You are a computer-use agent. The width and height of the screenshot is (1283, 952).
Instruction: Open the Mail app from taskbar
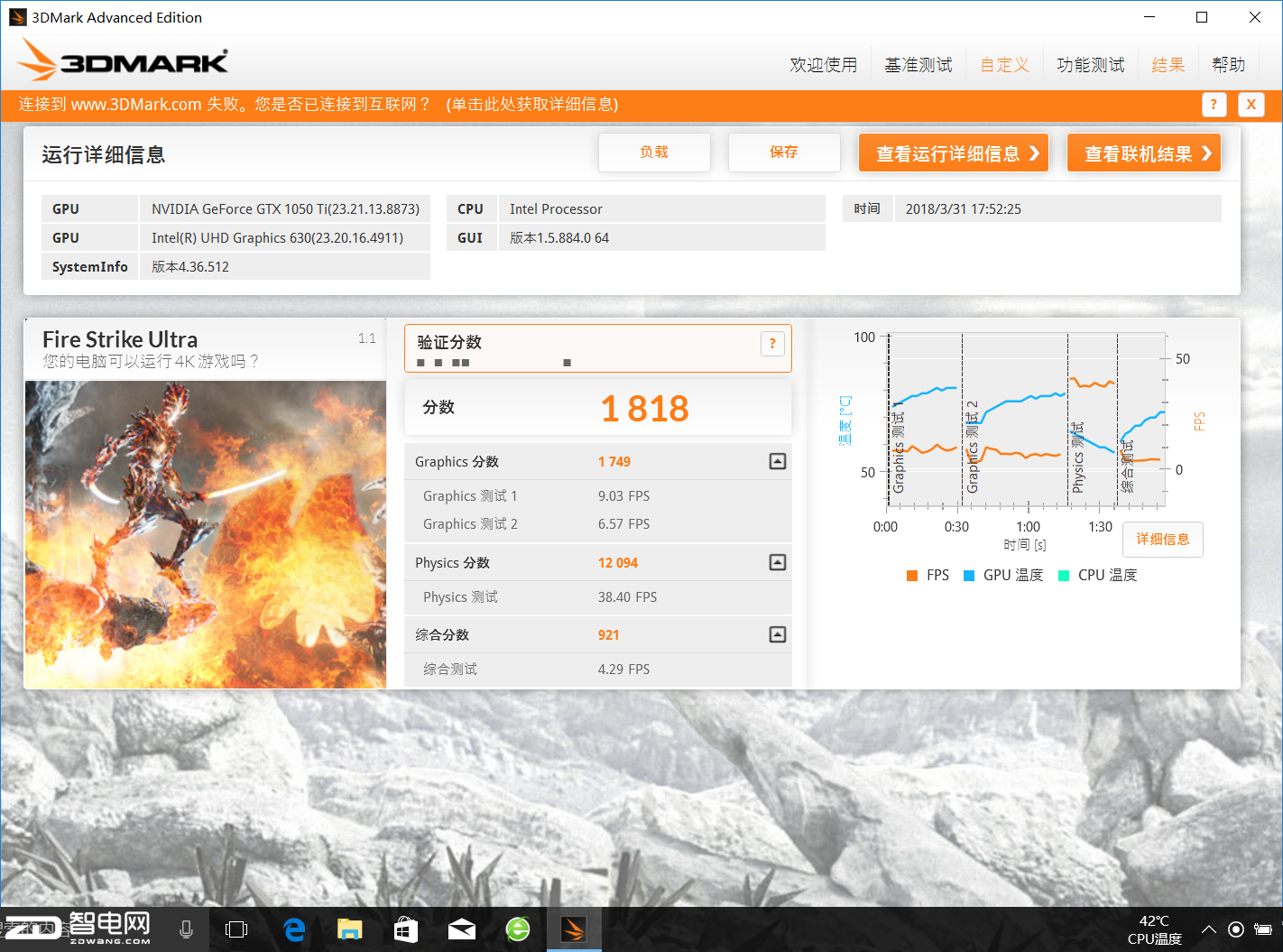click(462, 929)
